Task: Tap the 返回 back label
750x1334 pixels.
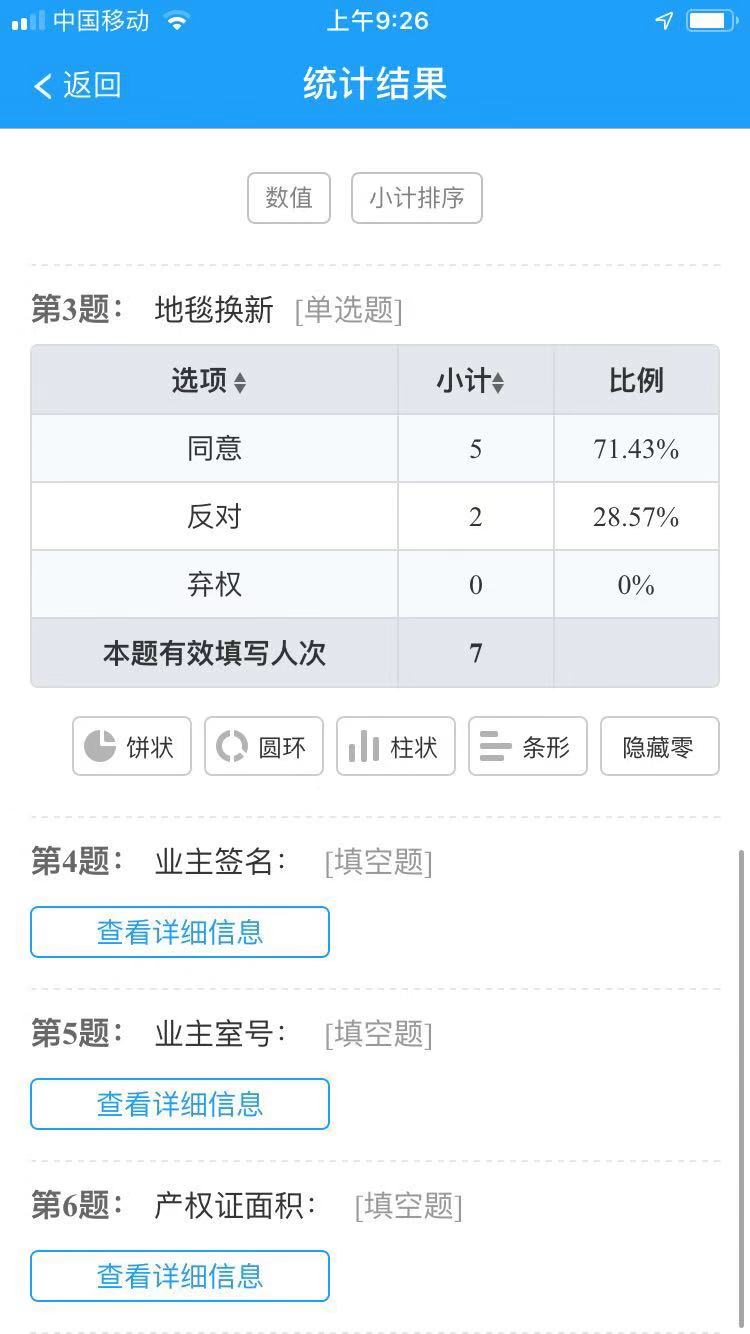Action: pos(92,86)
